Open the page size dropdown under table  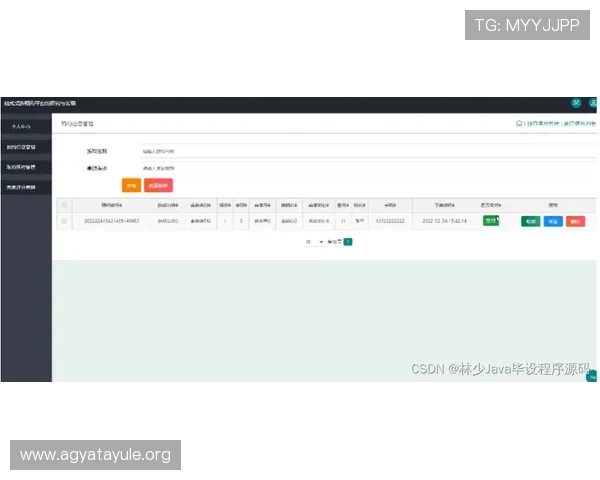tap(314, 241)
